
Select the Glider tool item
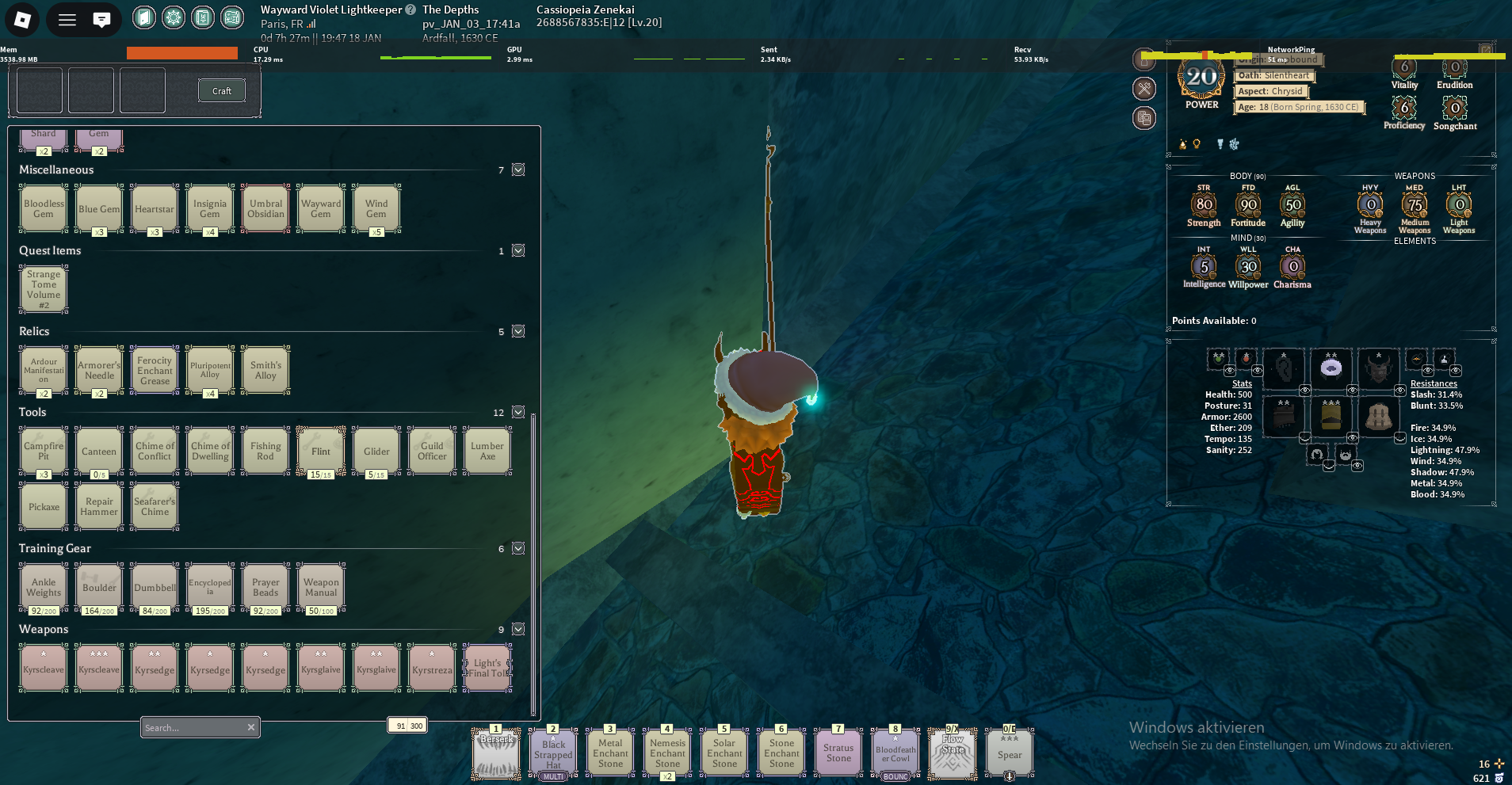click(x=376, y=452)
